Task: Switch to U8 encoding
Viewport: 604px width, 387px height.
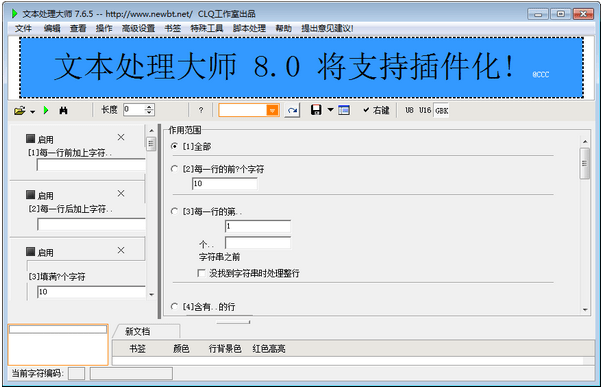Action: click(409, 110)
